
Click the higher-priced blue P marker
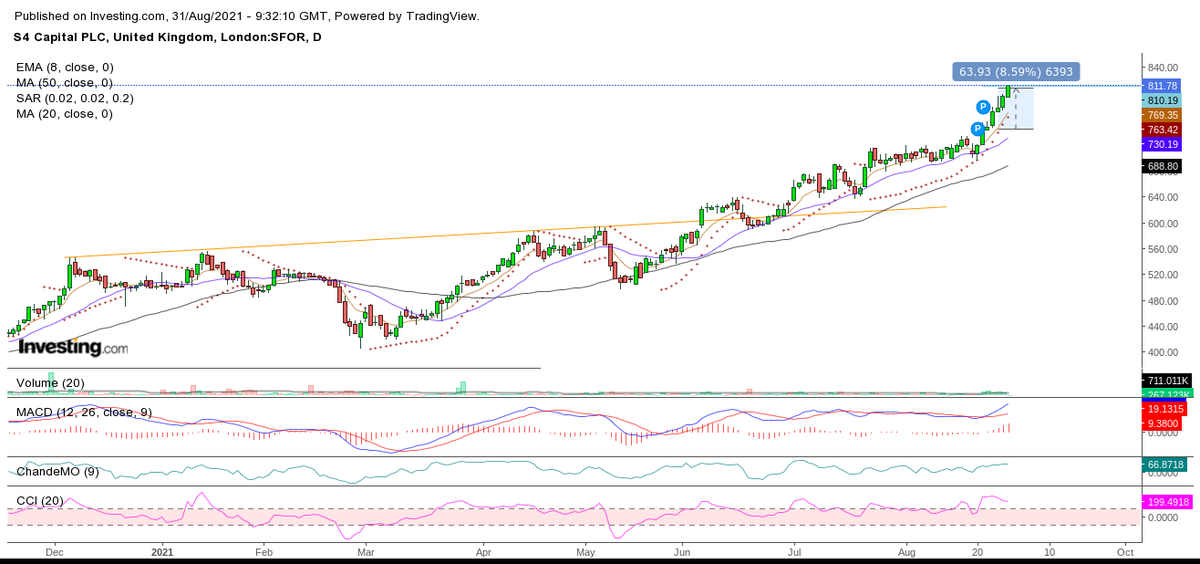pyautogui.click(x=983, y=106)
